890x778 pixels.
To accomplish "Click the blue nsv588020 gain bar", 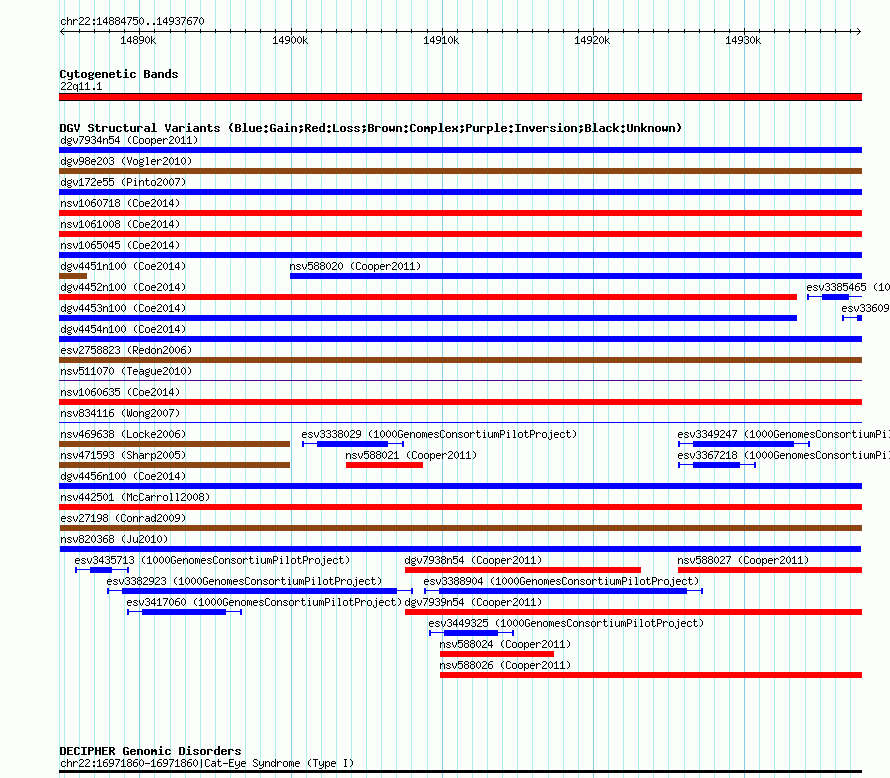I will click(576, 276).
